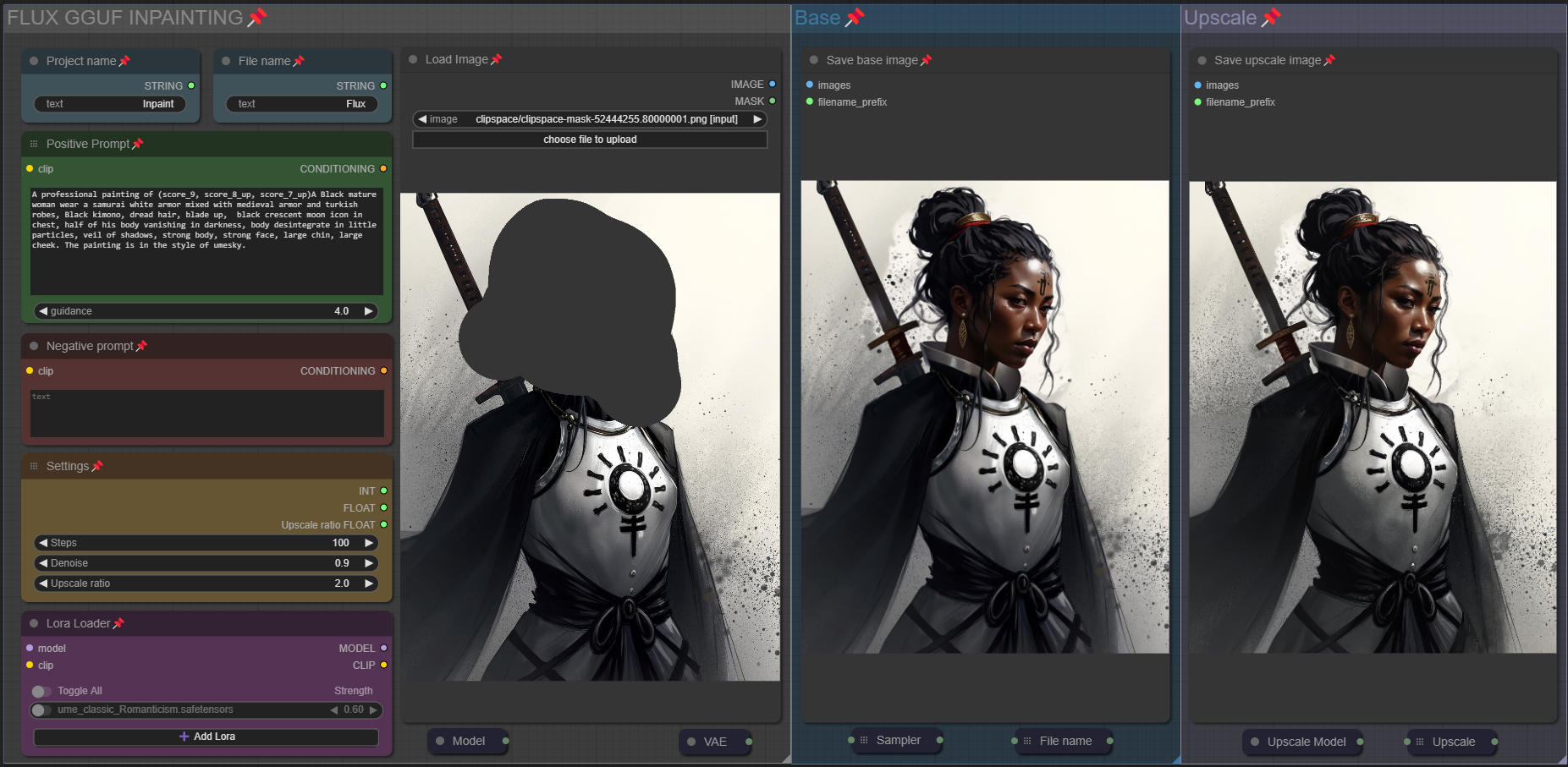
Task: Click the grip icon on the Base group's File name node
Action: [x=1027, y=741]
